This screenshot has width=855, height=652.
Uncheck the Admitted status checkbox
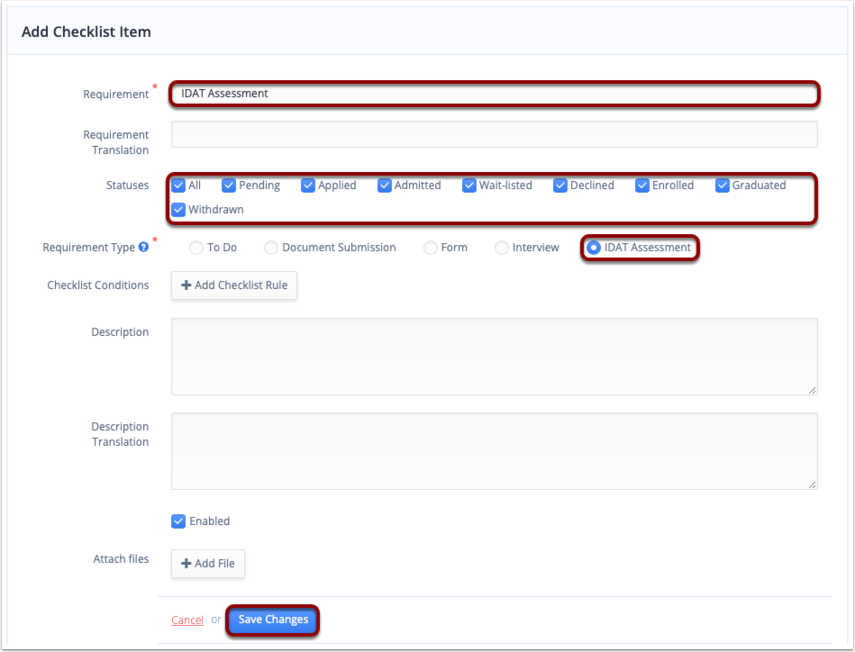(x=385, y=185)
